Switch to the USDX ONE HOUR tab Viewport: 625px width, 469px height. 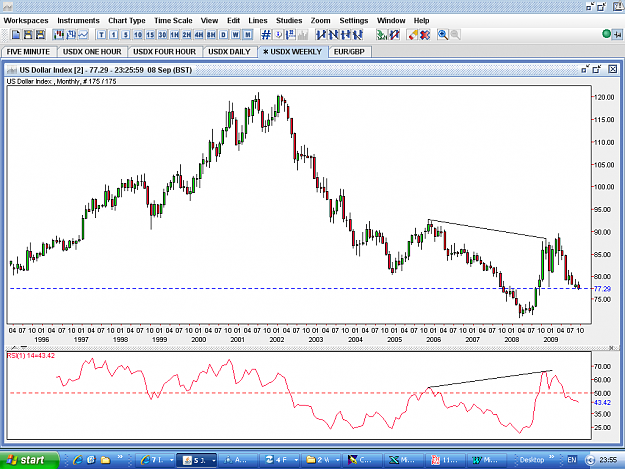92,52
